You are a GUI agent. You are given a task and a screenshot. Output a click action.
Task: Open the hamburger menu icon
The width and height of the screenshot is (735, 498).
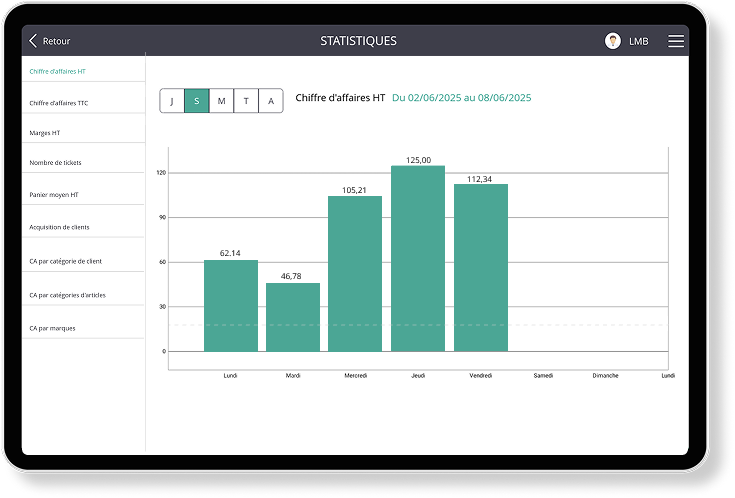point(676,41)
